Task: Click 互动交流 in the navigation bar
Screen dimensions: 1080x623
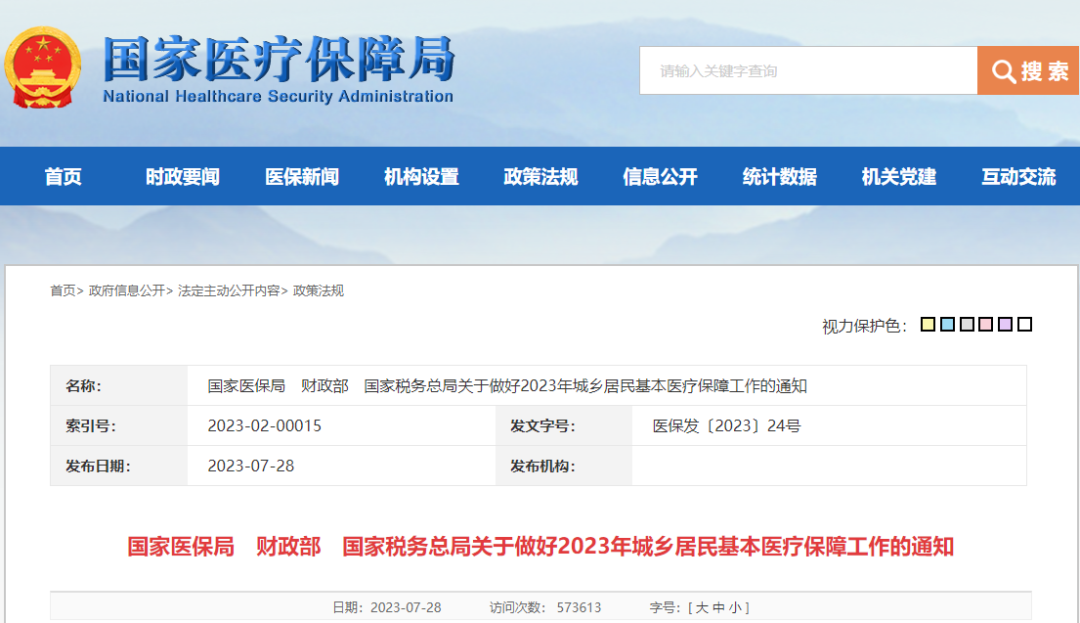Action: (x=1018, y=177)
